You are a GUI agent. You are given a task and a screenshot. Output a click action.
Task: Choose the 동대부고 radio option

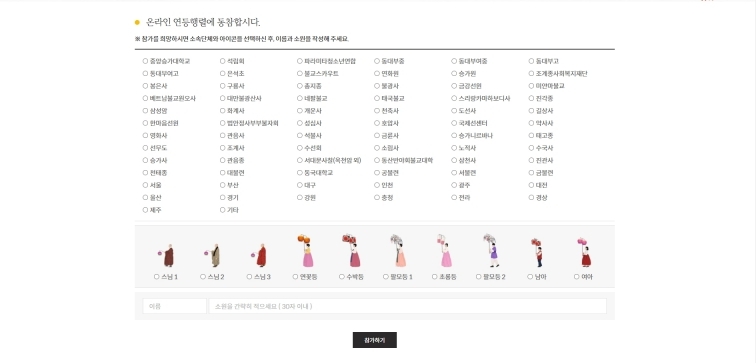(531, 61)
